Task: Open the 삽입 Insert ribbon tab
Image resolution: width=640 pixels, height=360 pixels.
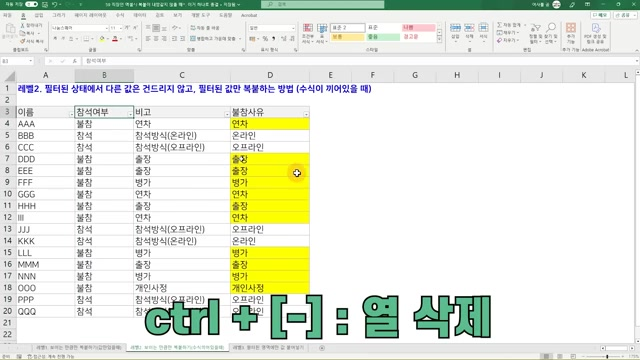Action: (39, 15)
